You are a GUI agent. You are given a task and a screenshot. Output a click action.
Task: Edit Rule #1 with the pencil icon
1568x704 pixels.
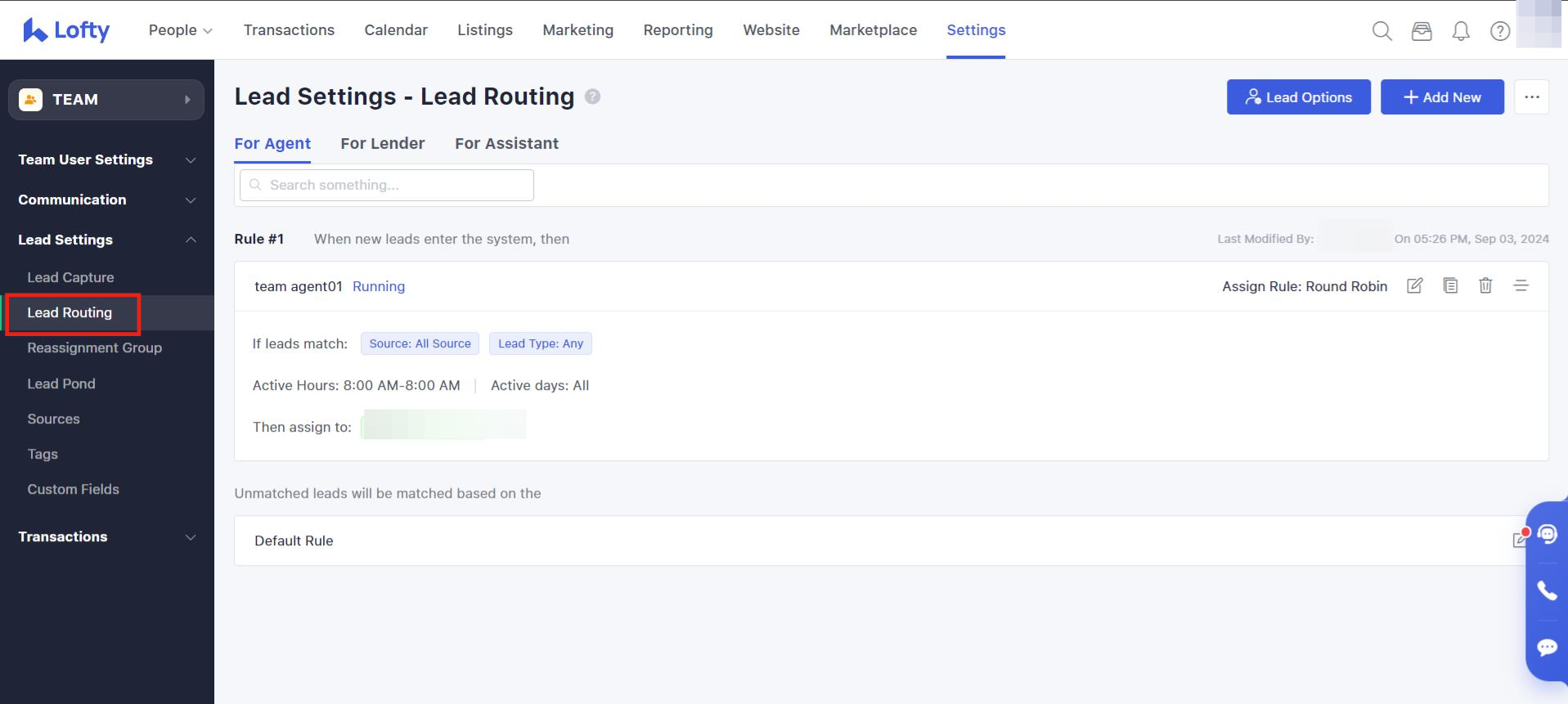tap(1414, 285)
